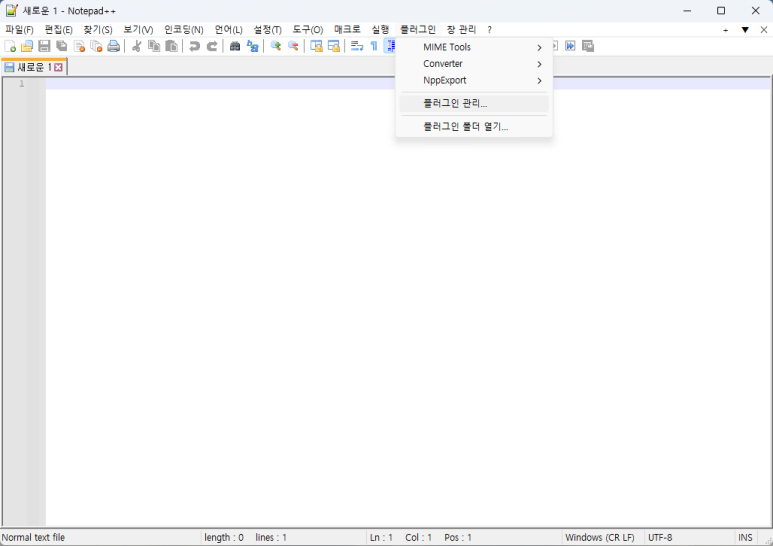Choose 플러그인 폴더 열기... menu entry
The width and height of the screenshot is (773, 546).
point(474,127)
